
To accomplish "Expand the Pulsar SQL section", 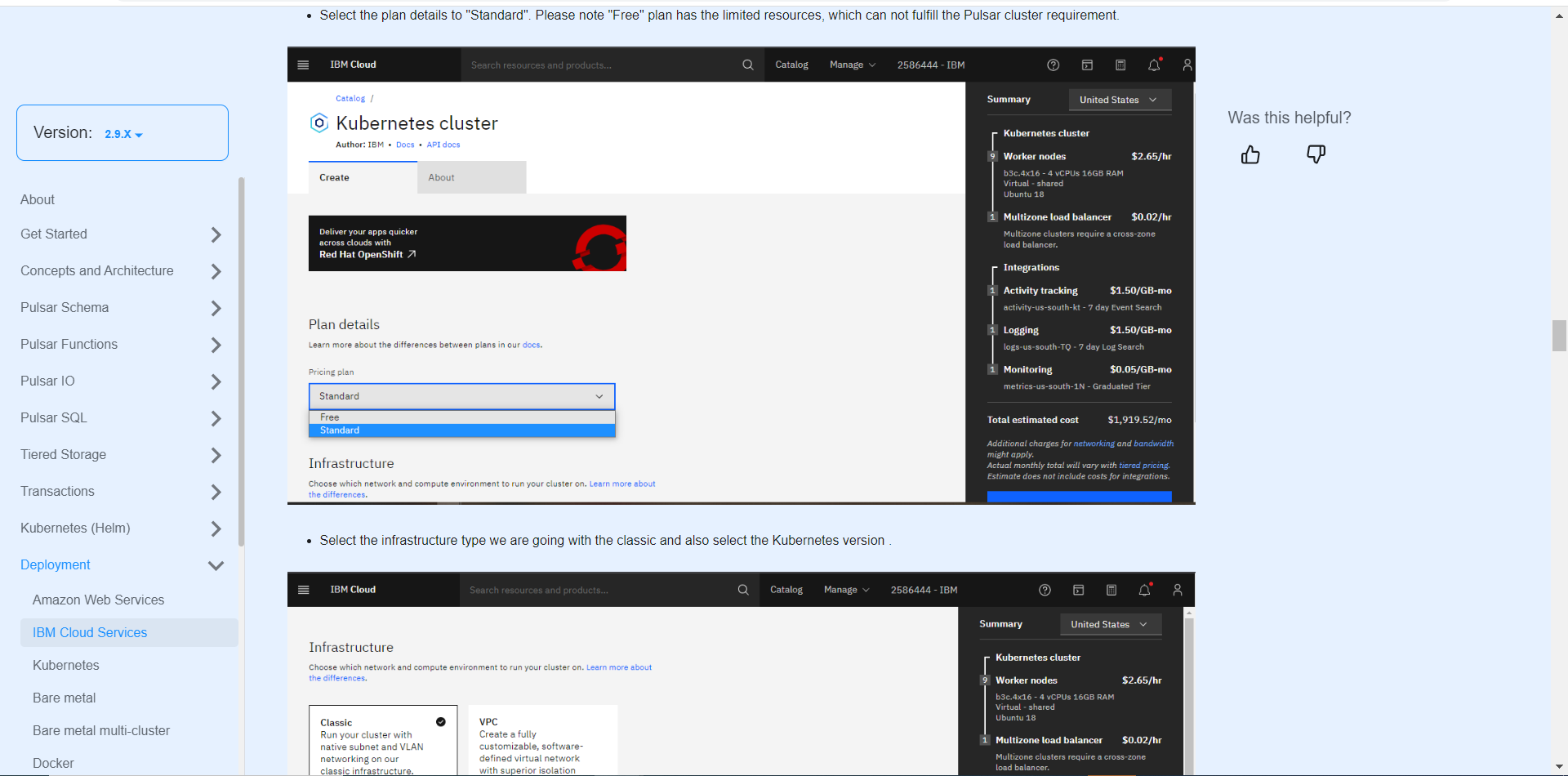I will click(x=216, y=418).
